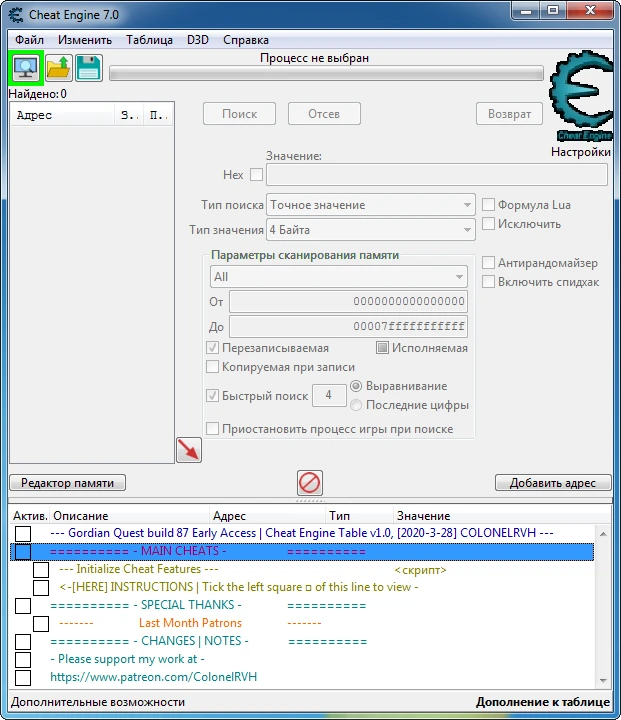Click the save floppy disk icon
This screenshot has width=621, height=720.
pyautogui.click(x=89, y=68)
